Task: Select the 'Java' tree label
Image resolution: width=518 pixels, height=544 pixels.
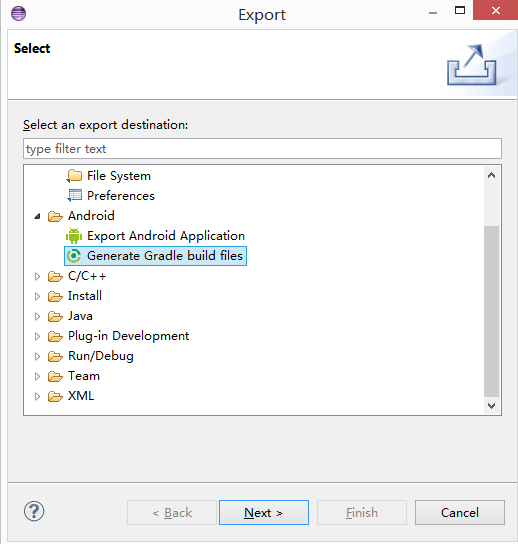Action: (80, 316)
